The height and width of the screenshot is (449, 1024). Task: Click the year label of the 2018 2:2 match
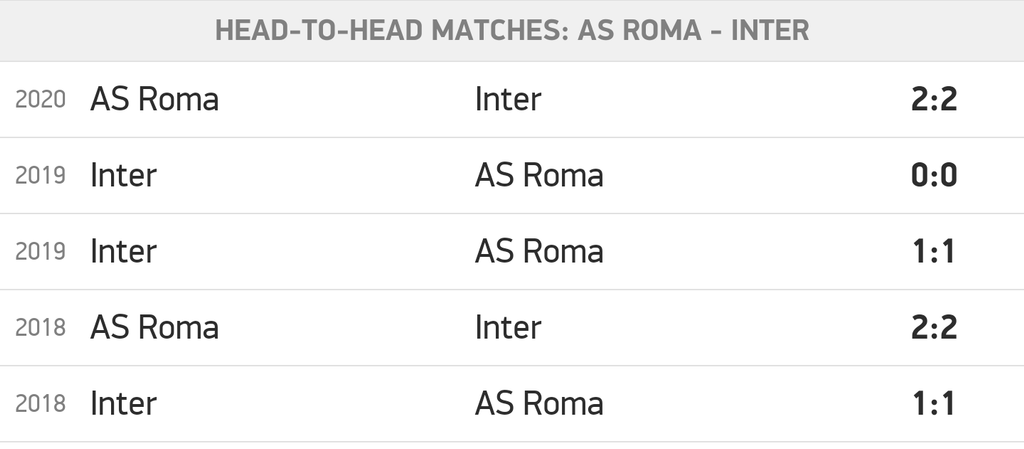(41, 328)
